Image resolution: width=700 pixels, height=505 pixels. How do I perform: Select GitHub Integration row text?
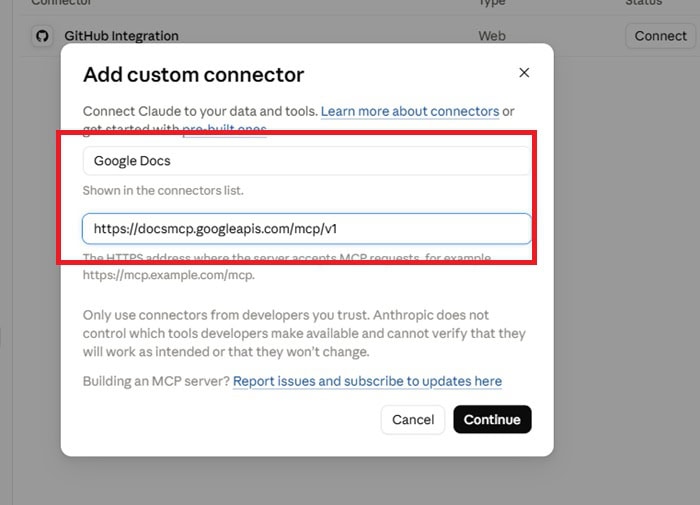click(x=121, y=36)
